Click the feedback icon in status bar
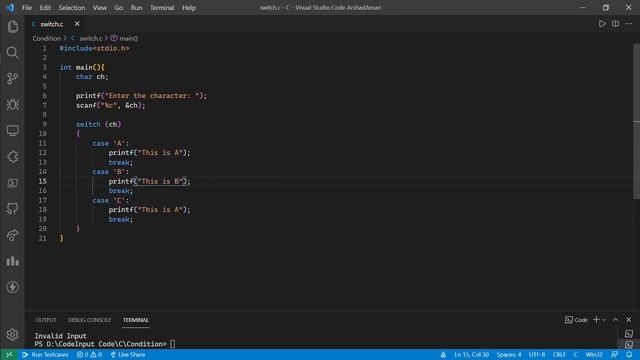 614,355
